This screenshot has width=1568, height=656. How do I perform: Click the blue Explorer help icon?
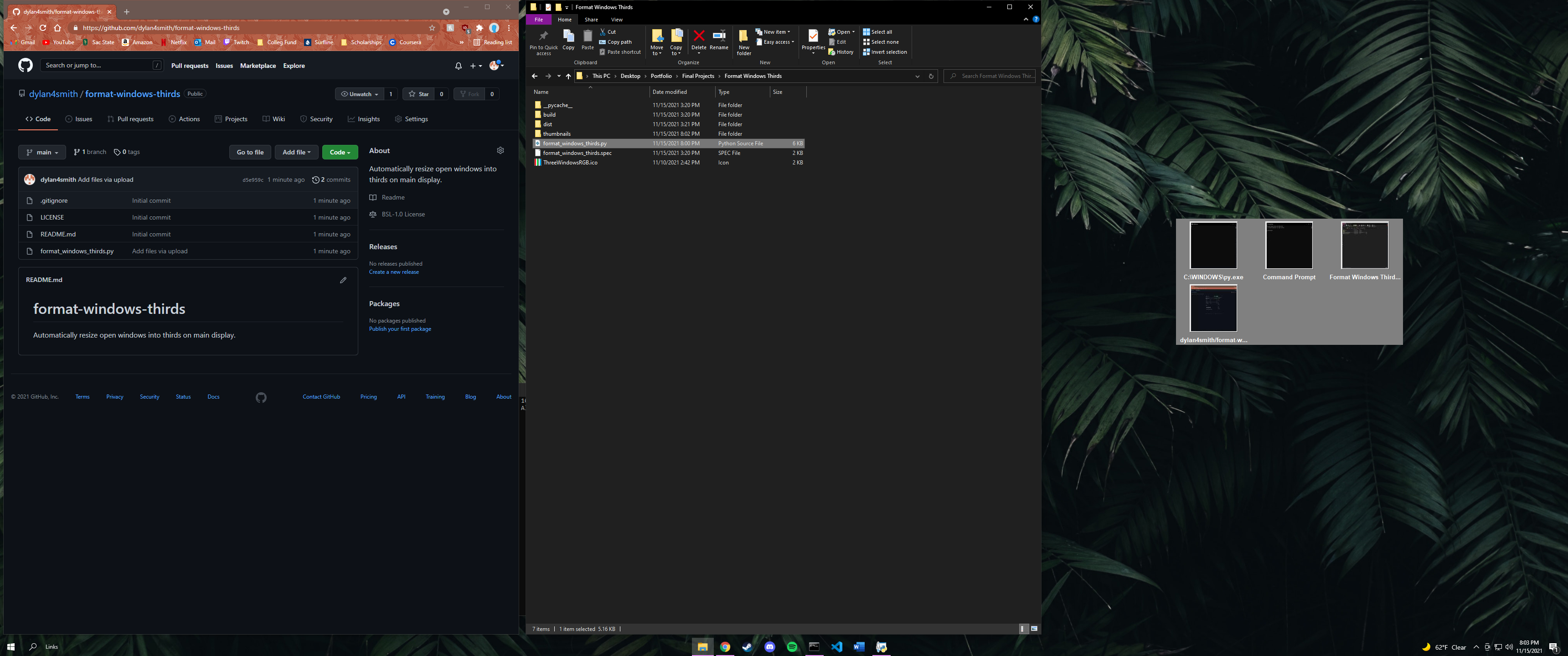tap(1036, 20)
